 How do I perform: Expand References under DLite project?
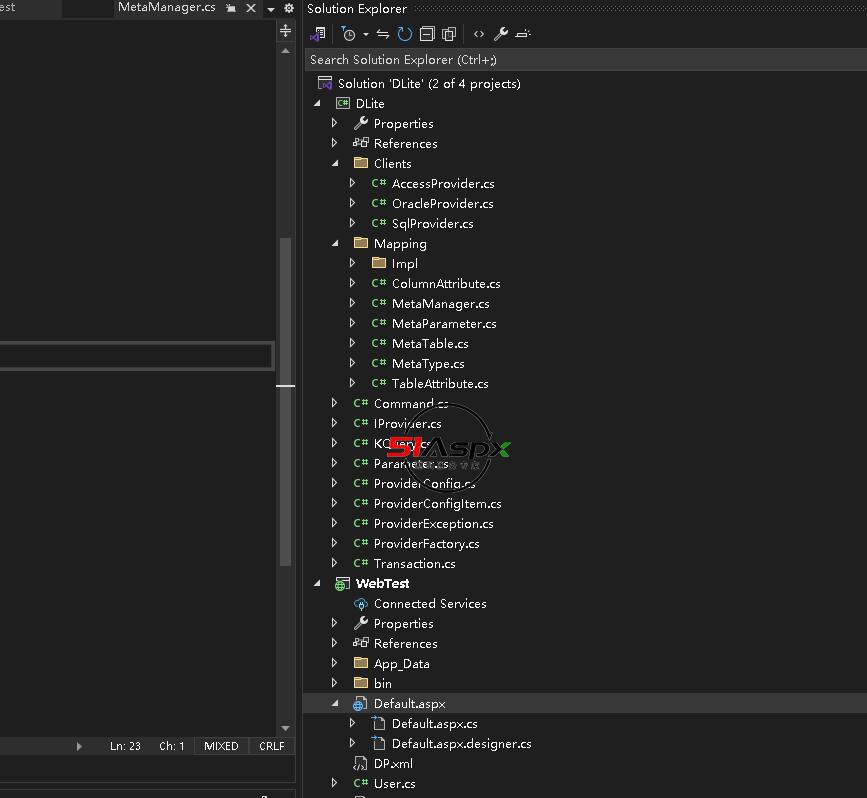pyautogui.click(x=335, y=143)
